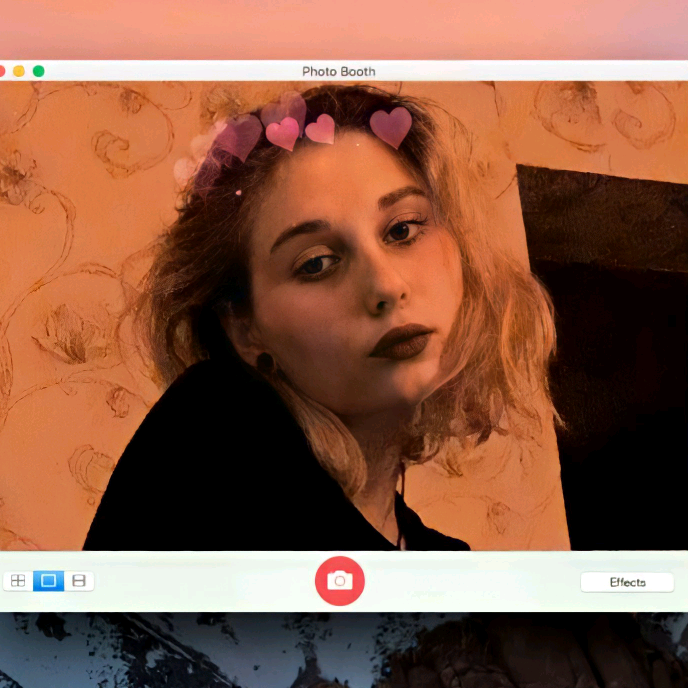Screen dimensions: 688x688
Task: Take a photo with the red camera button
Action: pos(340,580)
